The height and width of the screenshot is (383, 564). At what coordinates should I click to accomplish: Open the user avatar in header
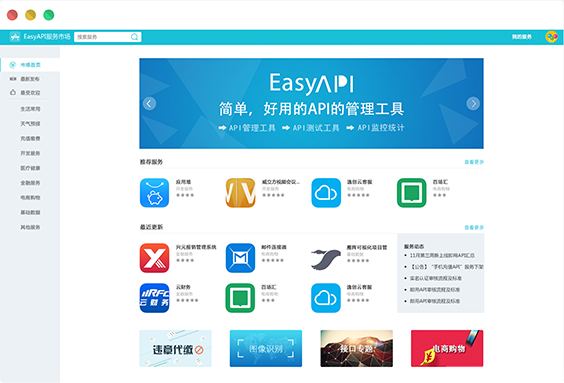551,37
